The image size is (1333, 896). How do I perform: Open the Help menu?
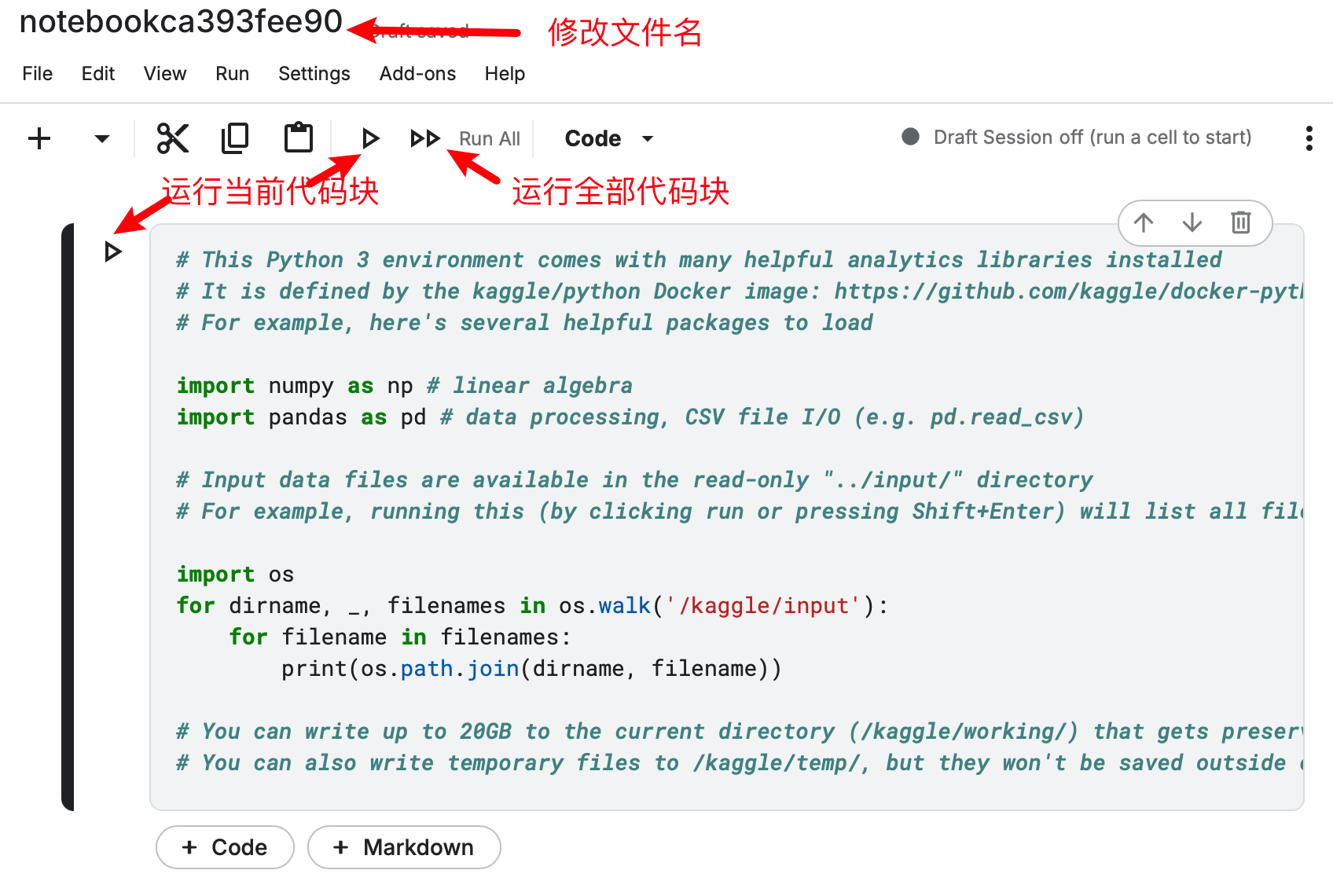pyautogui.click(x=505, y=74)
